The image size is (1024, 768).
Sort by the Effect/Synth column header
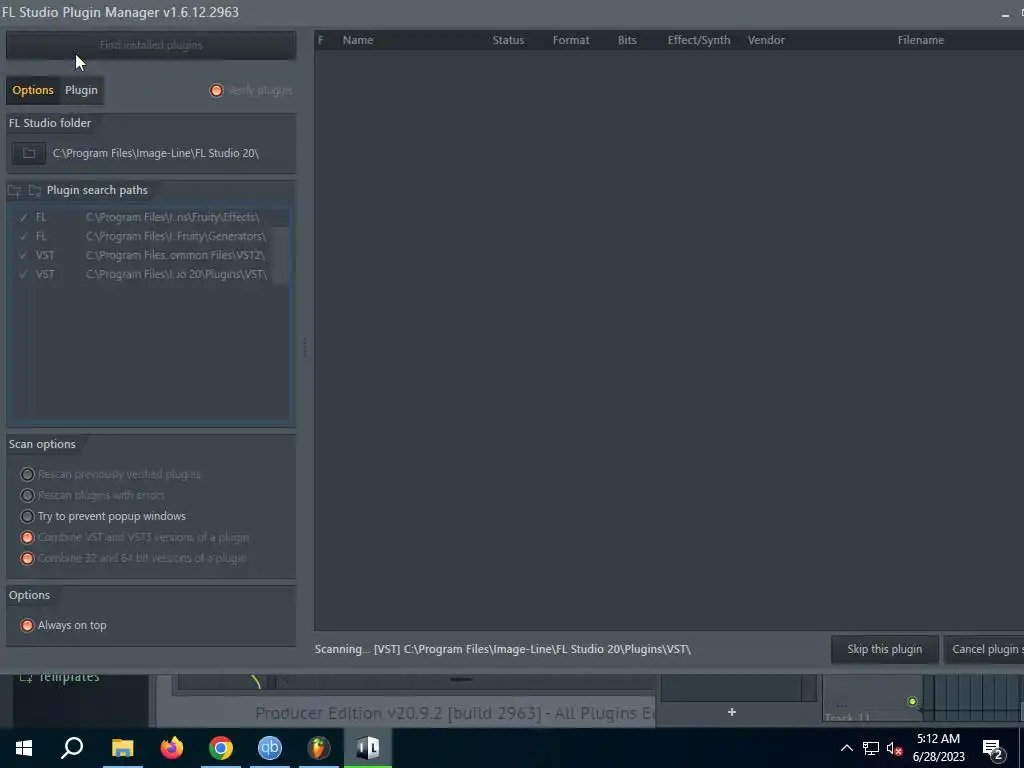(699, 40)
